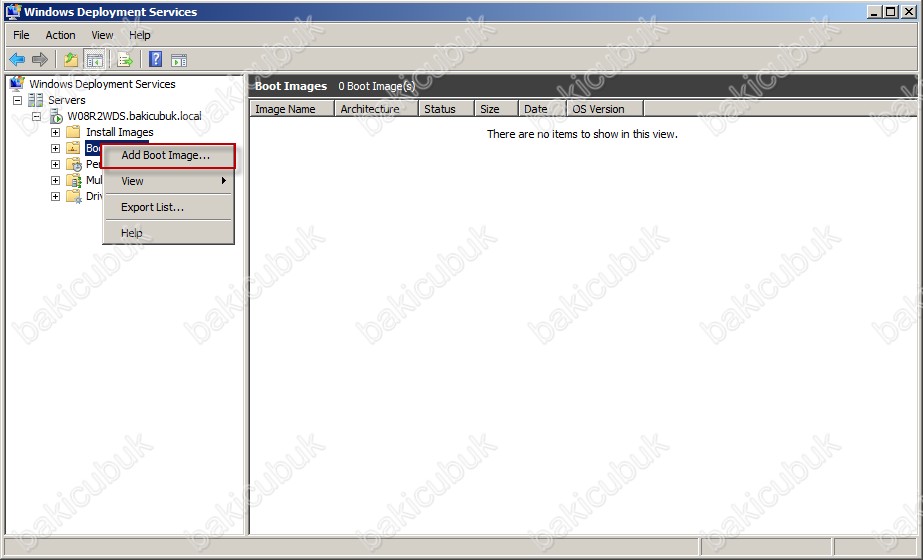Click the Multicast Transmissions folder icon

pyautogui.click(x=74, y=180)
